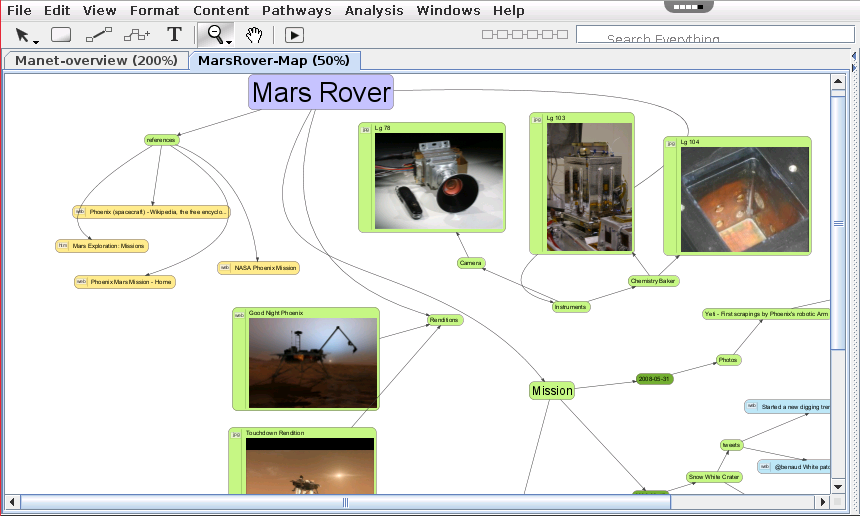Activate the link drawing tool
Image resolution: width=860 pixels, height=516 pixels.
(x=99, y=35)
